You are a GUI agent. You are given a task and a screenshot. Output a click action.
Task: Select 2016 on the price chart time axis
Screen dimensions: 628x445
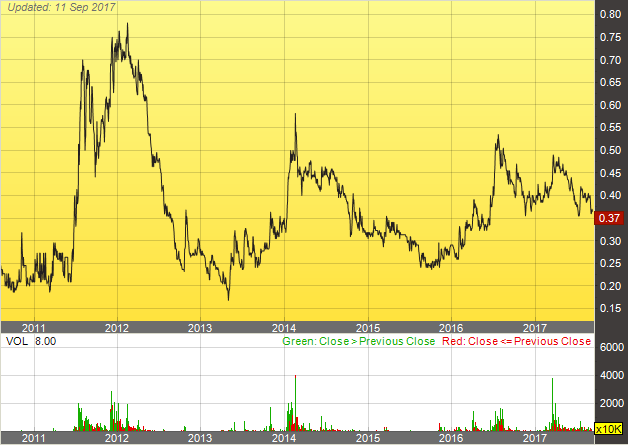[x=452, y=327]
